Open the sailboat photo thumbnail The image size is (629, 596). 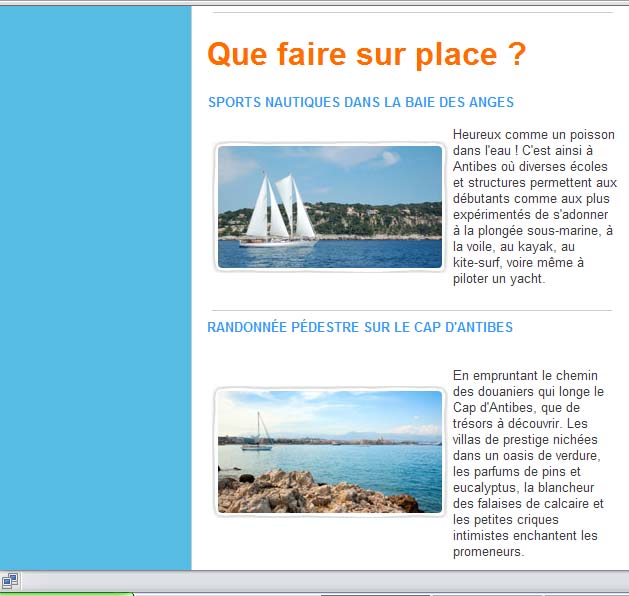pyautogui.click(x=330, y=207)
